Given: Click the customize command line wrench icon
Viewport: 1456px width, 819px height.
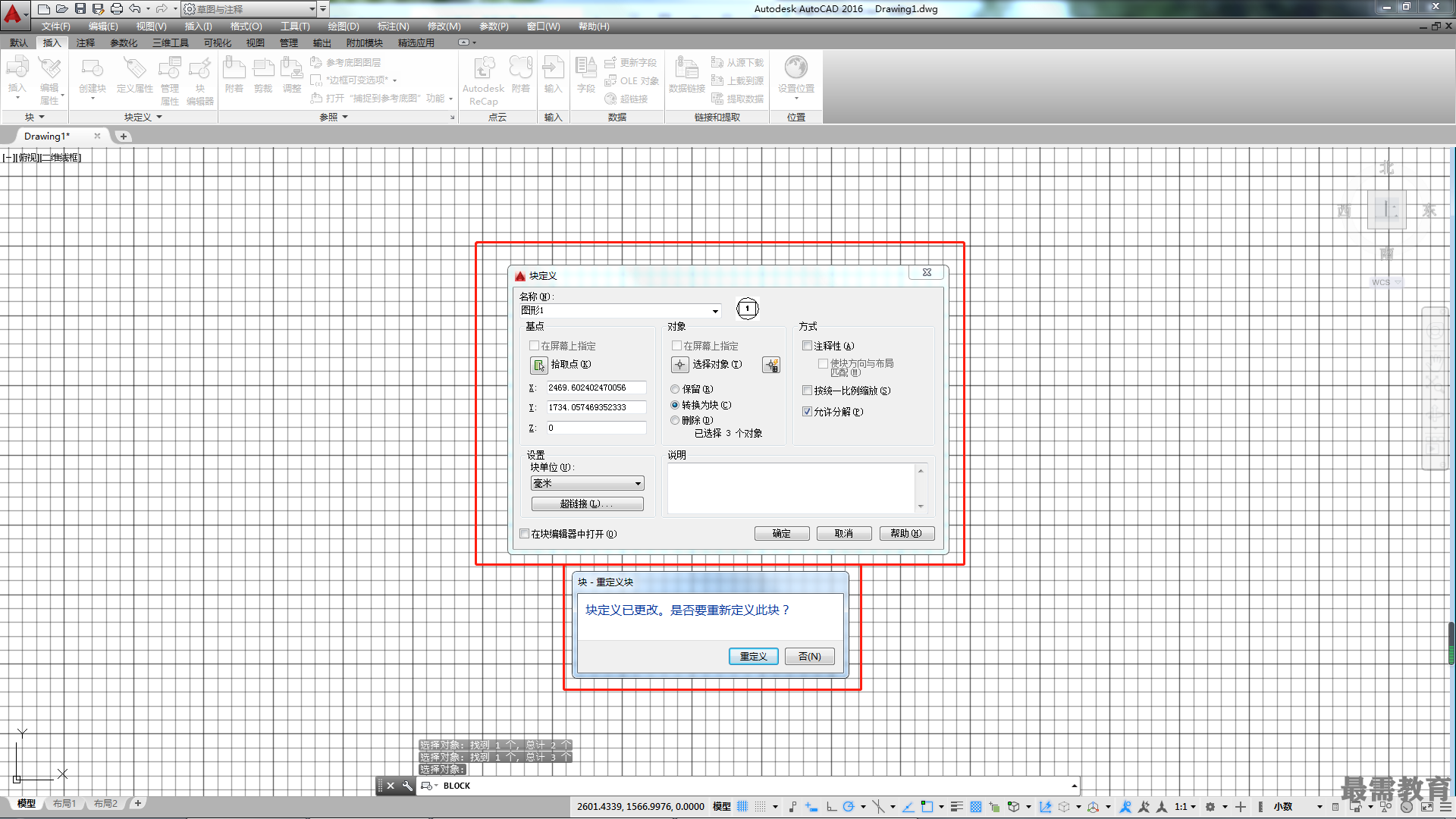Looking at the screenshot, I should click(x=407, y=786).
